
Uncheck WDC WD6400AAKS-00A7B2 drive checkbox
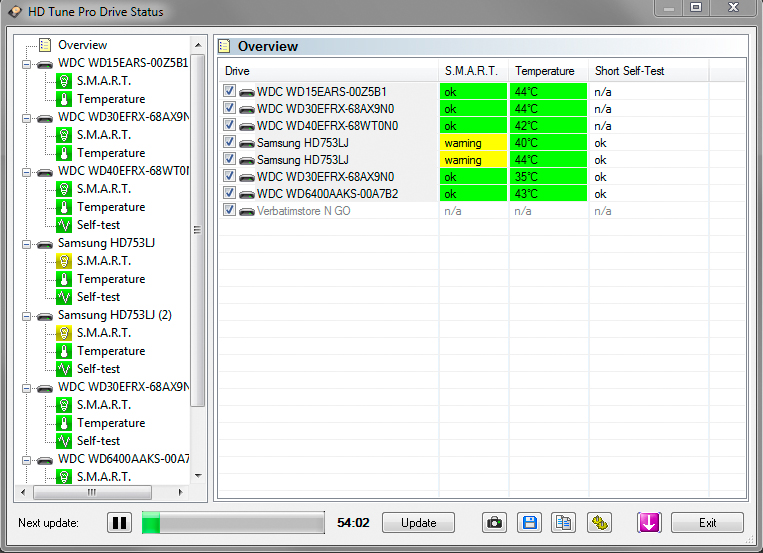(229, 193)
